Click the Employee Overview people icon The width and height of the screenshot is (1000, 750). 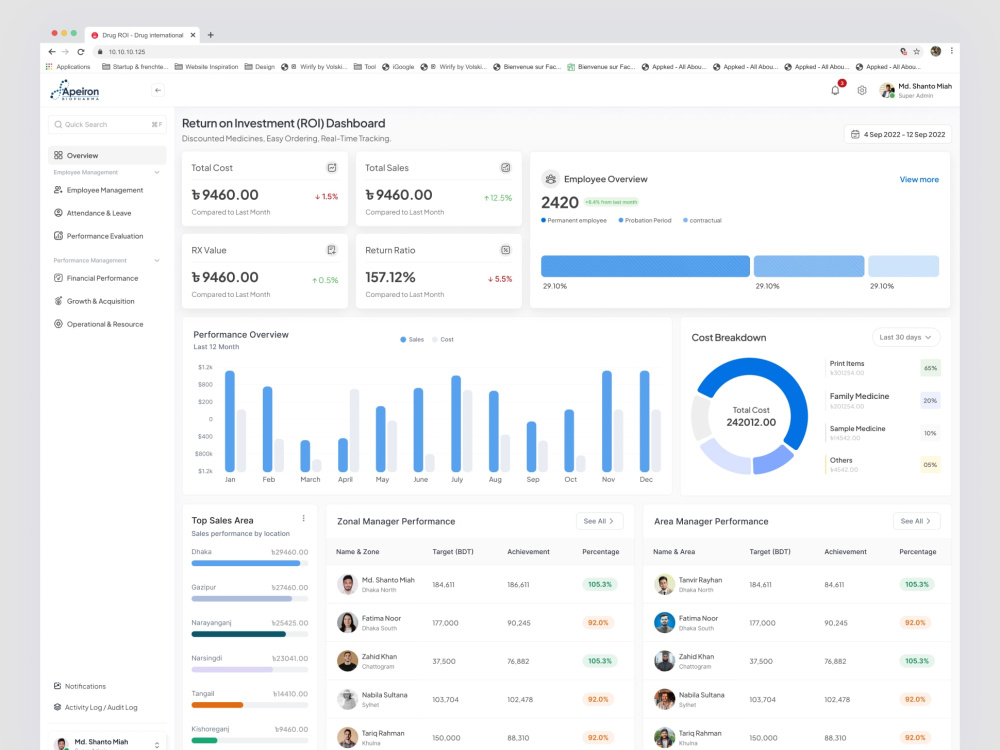pyautogui.click(x=550, y=179)
